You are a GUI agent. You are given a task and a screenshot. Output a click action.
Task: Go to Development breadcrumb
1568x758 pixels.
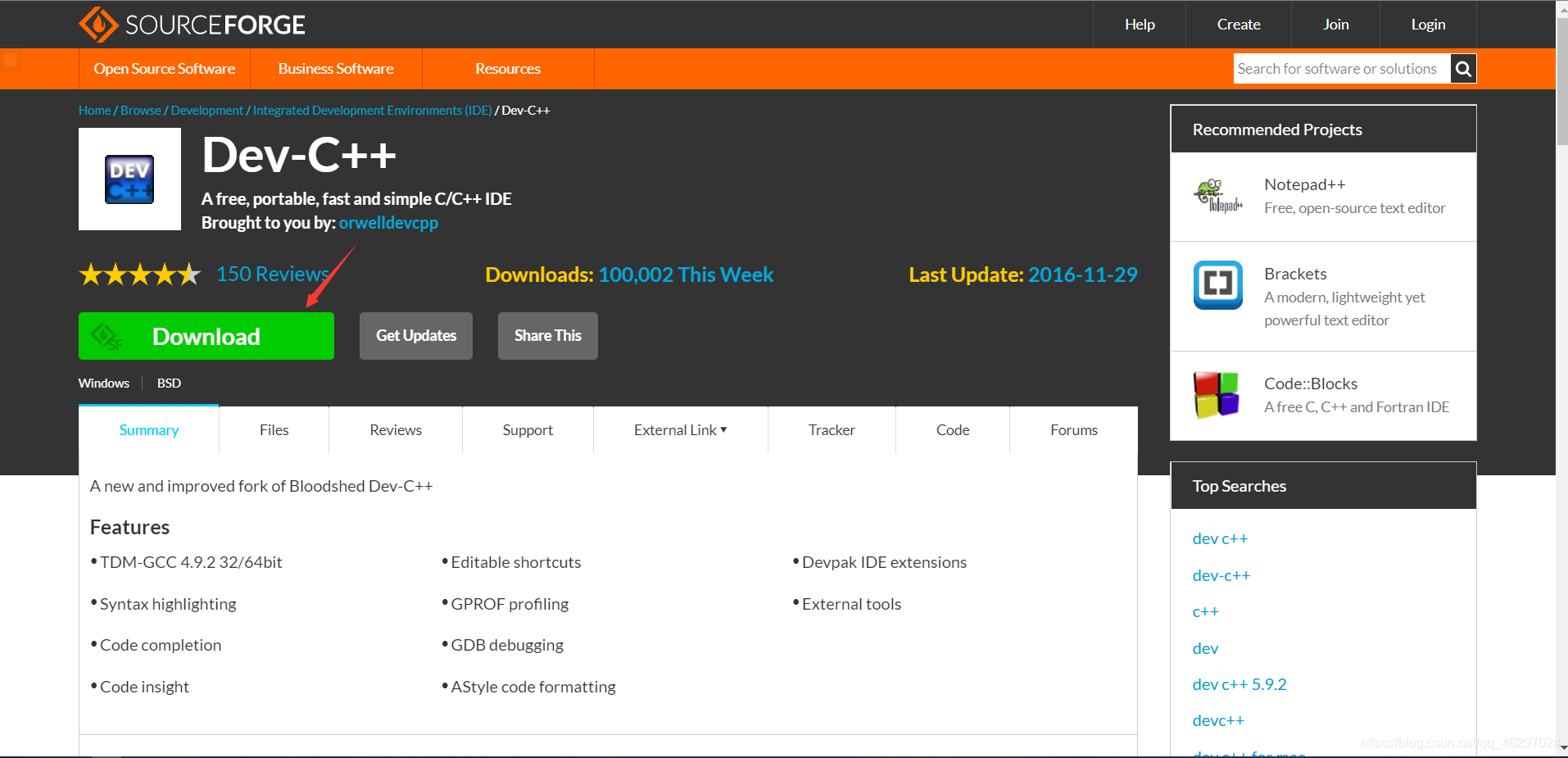207,111
